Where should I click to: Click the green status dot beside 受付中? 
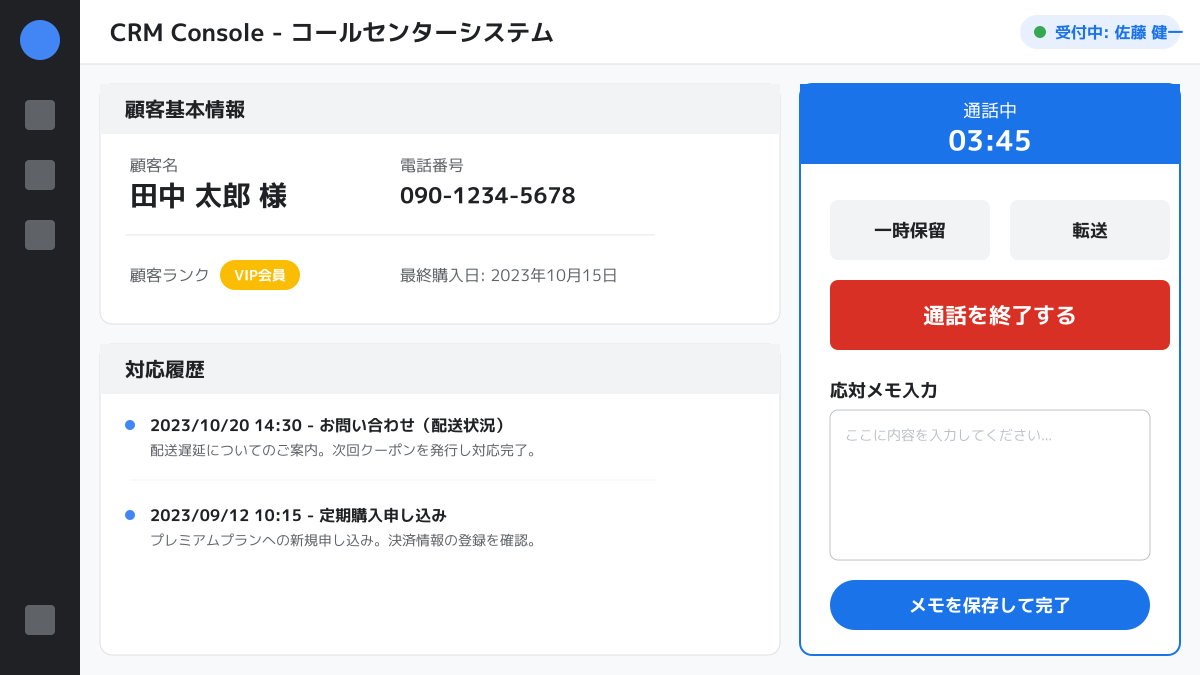point(1040,32)
